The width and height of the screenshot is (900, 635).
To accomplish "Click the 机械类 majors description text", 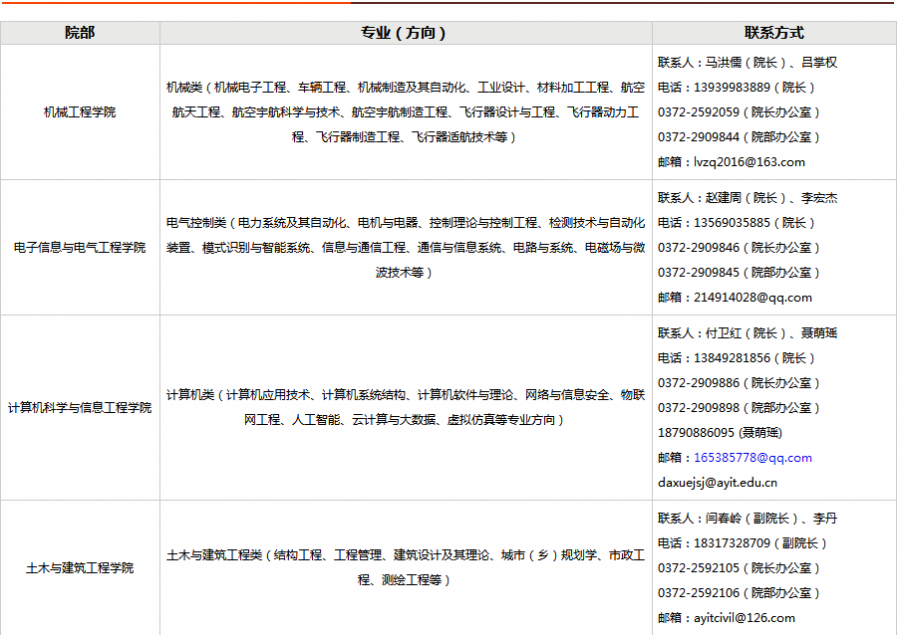I will pos(405,112).
